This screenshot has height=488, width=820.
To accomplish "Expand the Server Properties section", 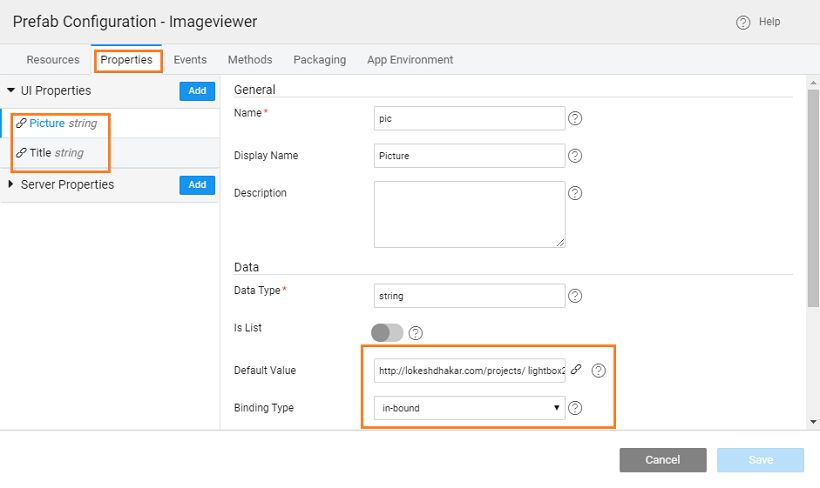I will coord(11,185).
